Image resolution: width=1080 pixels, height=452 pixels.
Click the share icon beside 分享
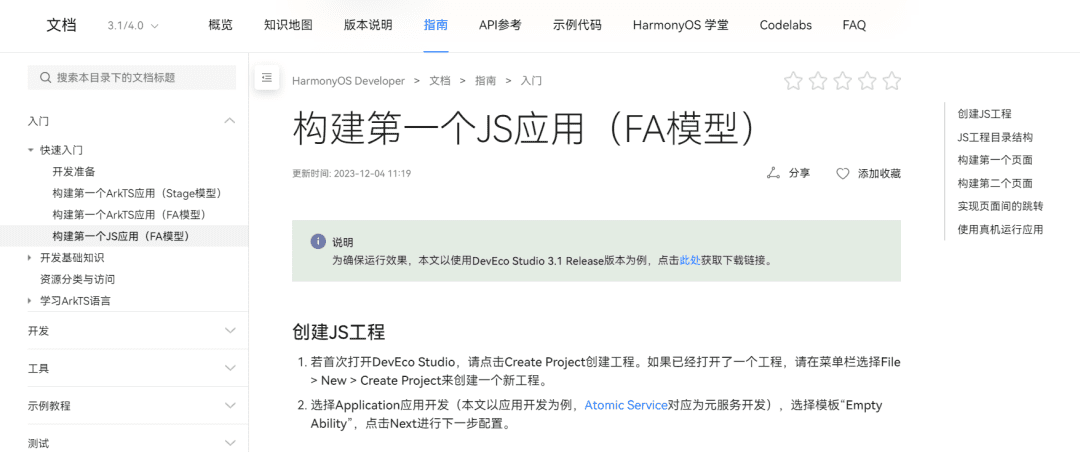pos(772,173)
